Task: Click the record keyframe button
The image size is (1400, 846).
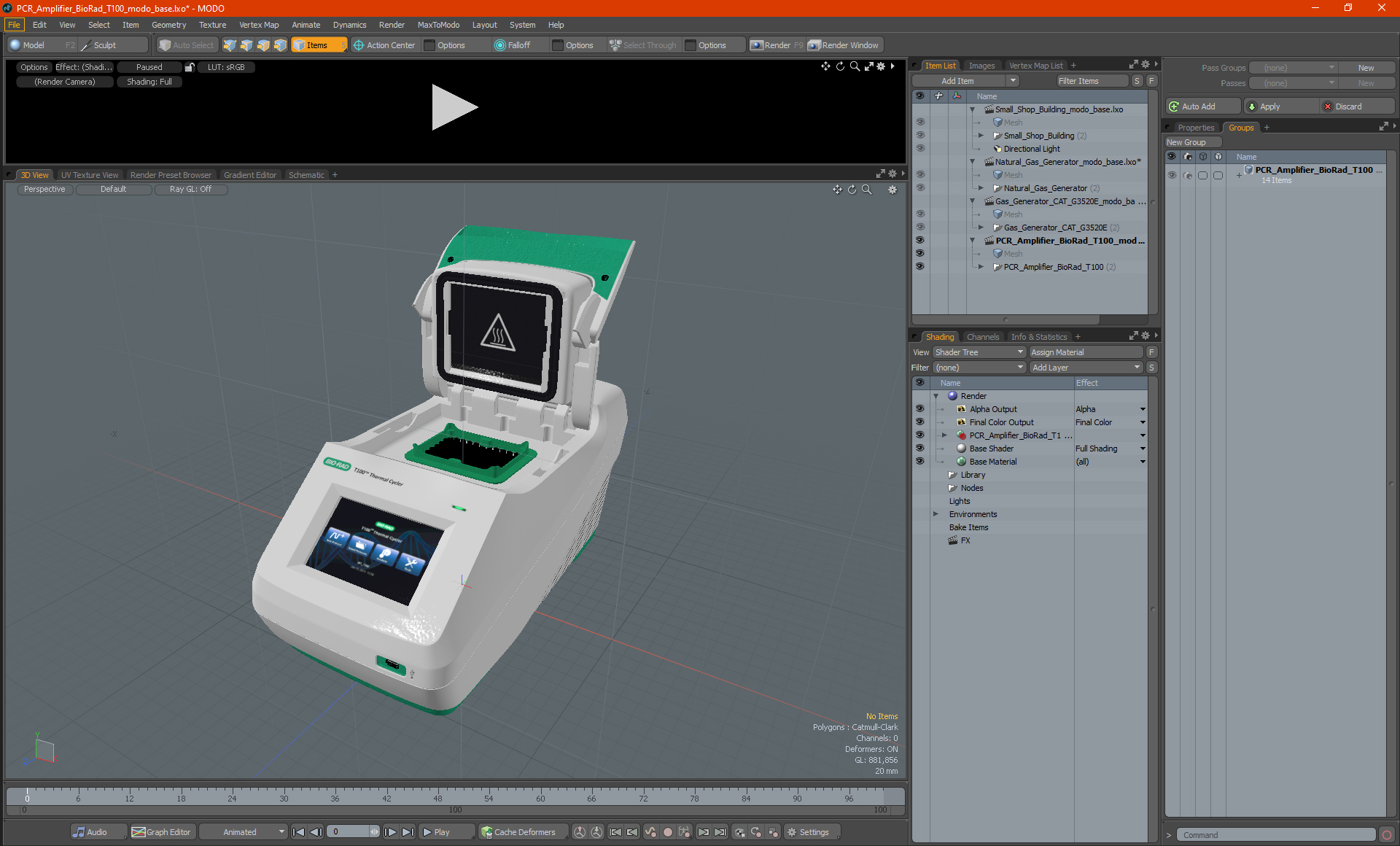Action: (x=667, y=832)
